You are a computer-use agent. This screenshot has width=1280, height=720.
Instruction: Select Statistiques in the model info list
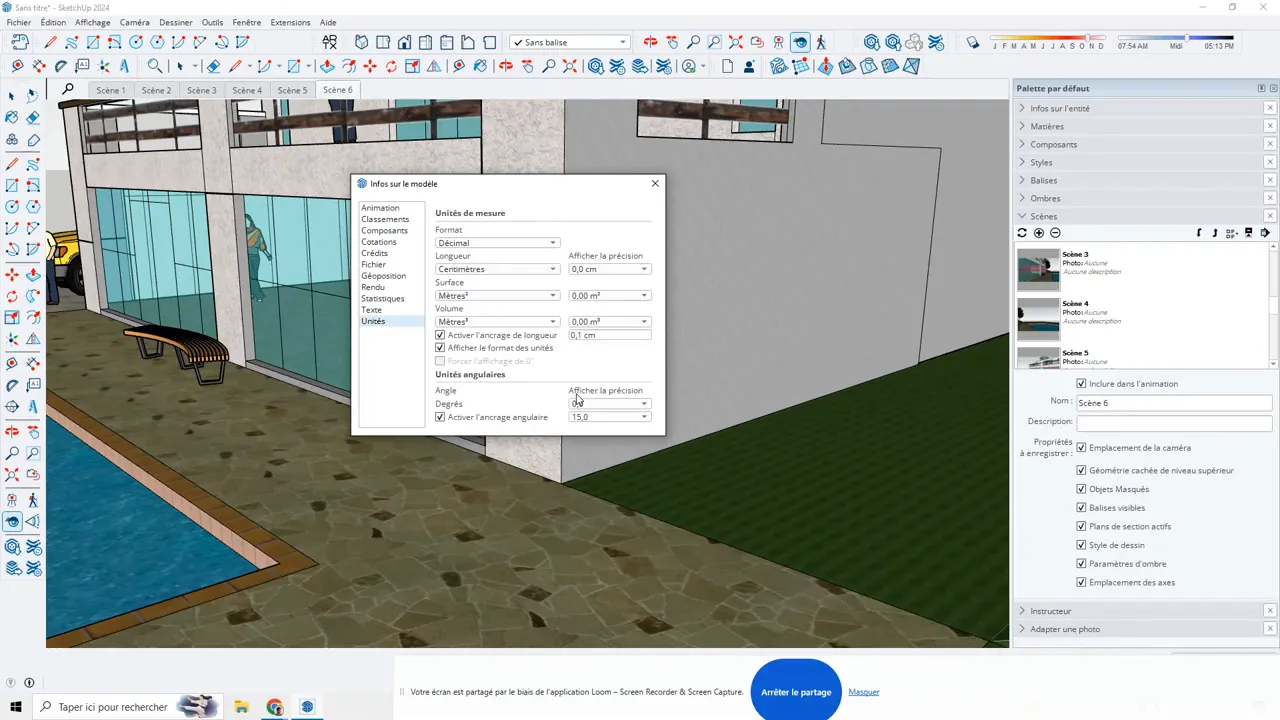click(x=383, y=298)
